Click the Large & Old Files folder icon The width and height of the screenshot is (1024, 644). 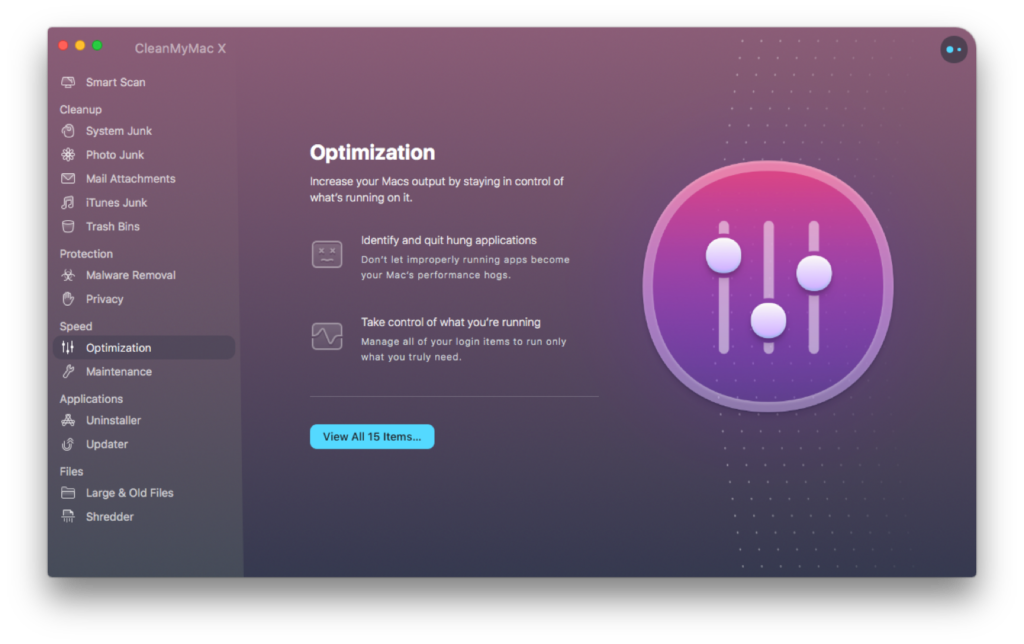click(x=68, y=492)
